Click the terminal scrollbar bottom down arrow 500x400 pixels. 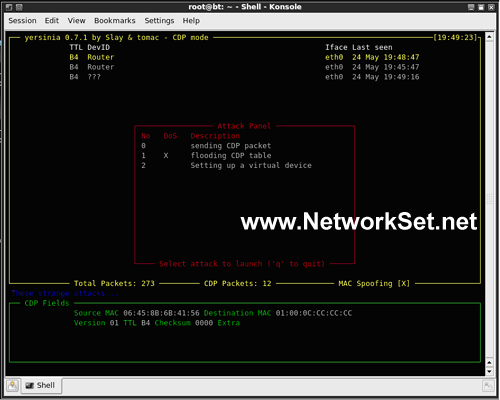[x=489, y=371]
